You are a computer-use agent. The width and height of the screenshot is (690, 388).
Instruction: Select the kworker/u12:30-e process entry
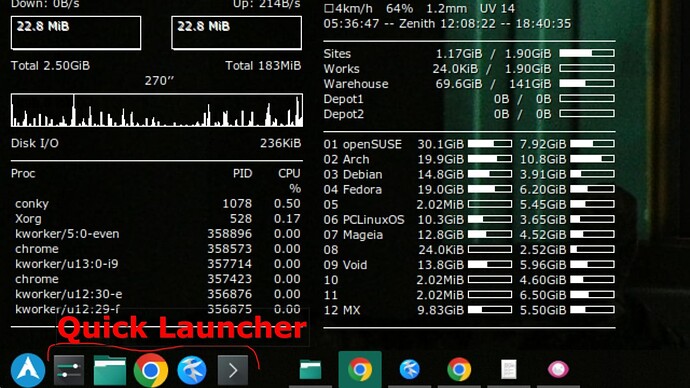point(158,294)
